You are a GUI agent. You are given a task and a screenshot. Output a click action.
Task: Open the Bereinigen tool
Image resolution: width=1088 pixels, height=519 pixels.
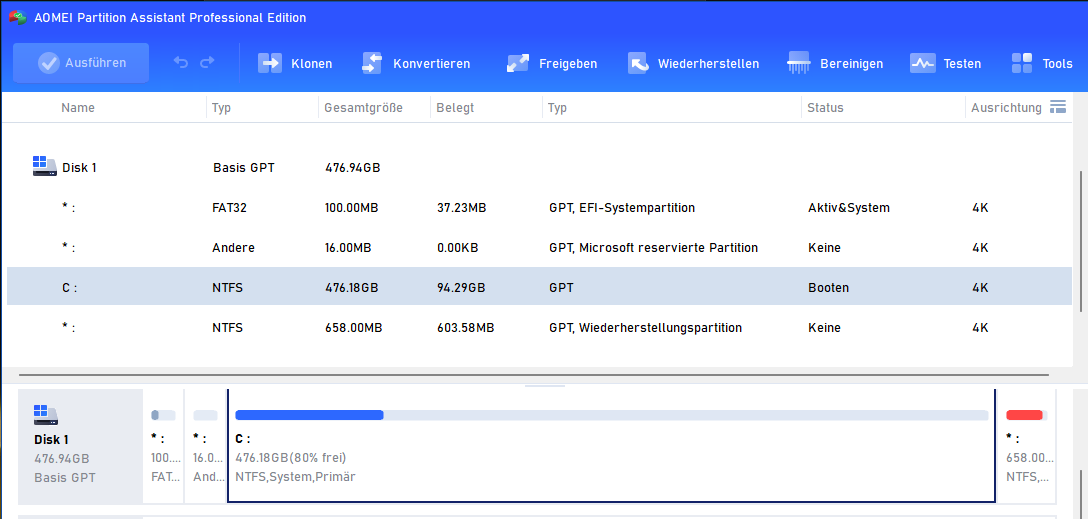[835, 64]
